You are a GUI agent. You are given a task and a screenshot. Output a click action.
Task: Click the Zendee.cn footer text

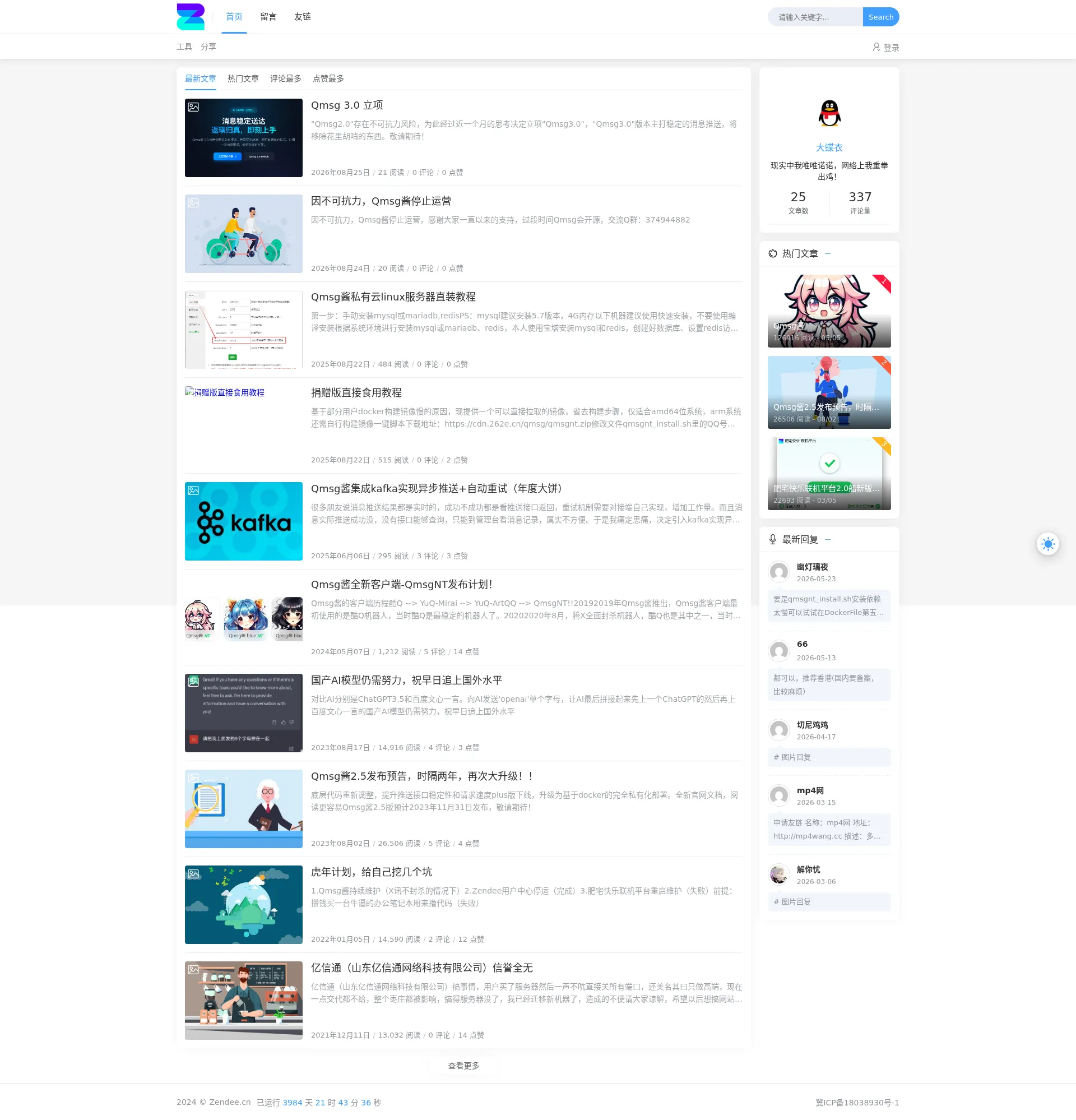(x=230, y=1102)
